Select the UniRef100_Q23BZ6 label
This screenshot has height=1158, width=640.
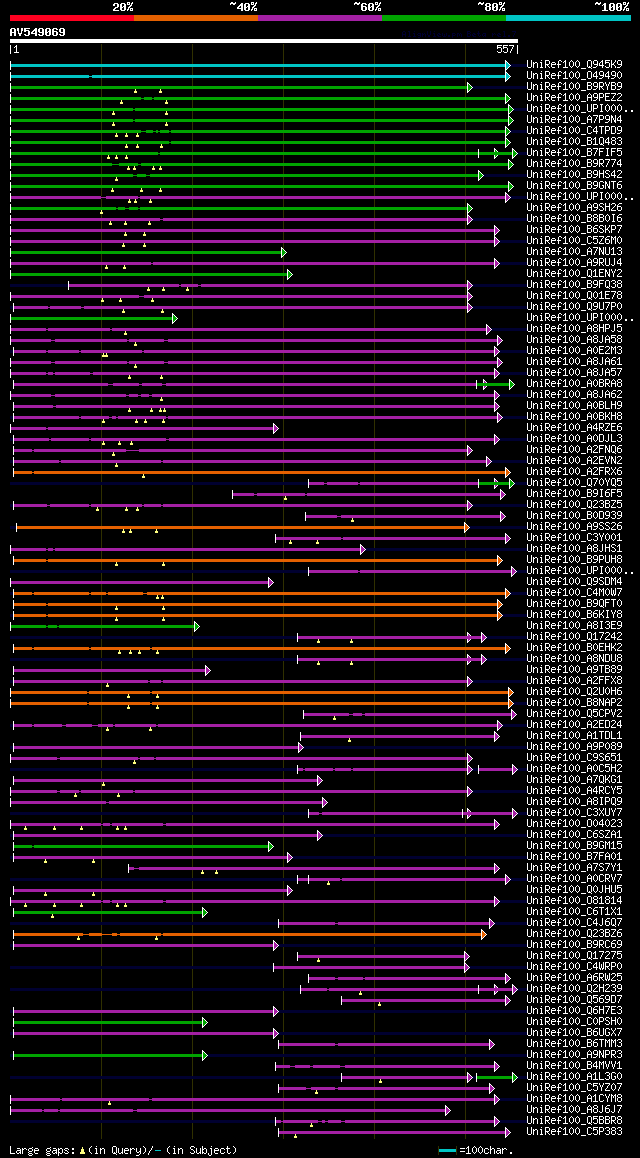click(574, 934)
